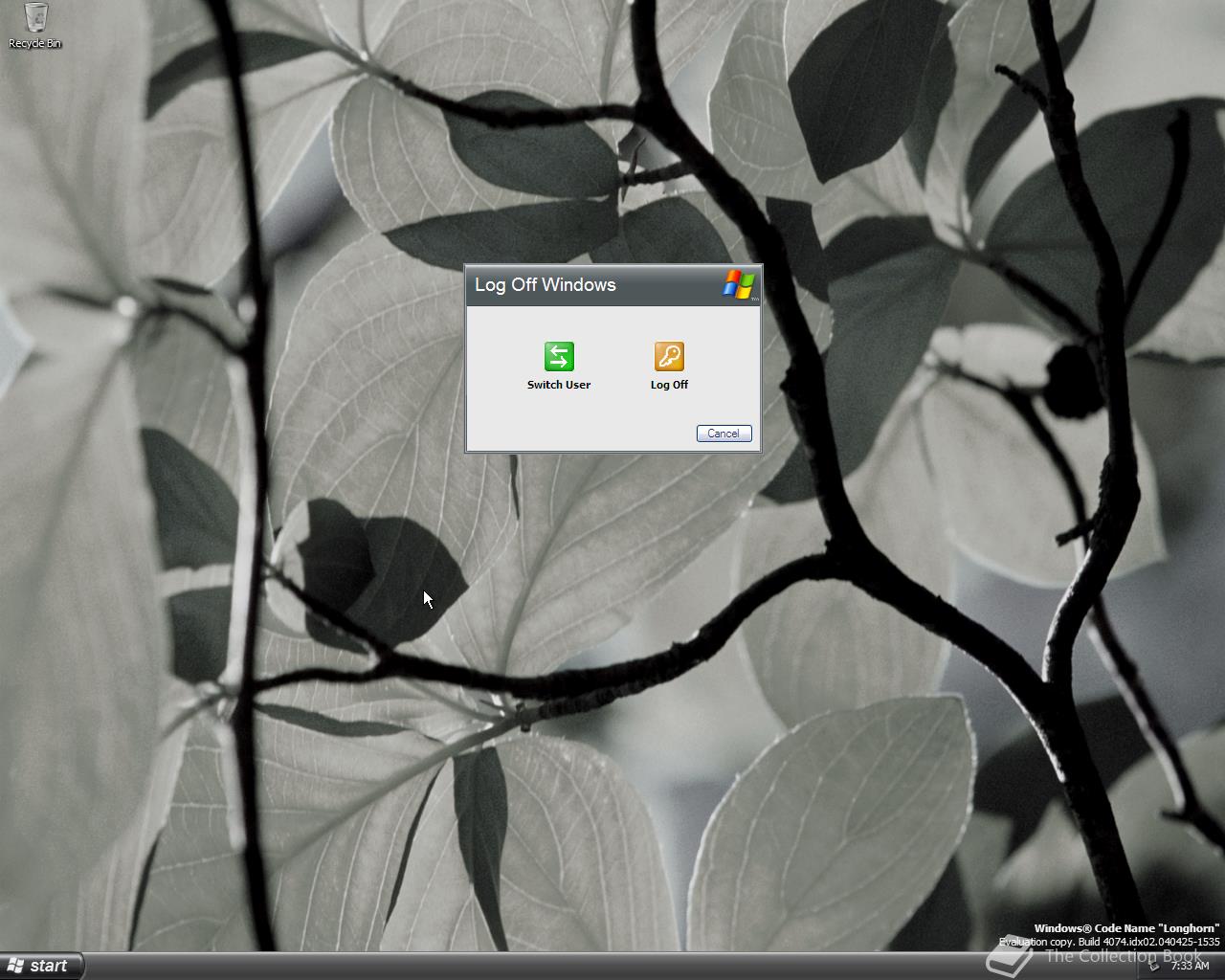Click the green Switch User icon
The width and height of the screenshot is (1225, 980).
click(559, 356)
